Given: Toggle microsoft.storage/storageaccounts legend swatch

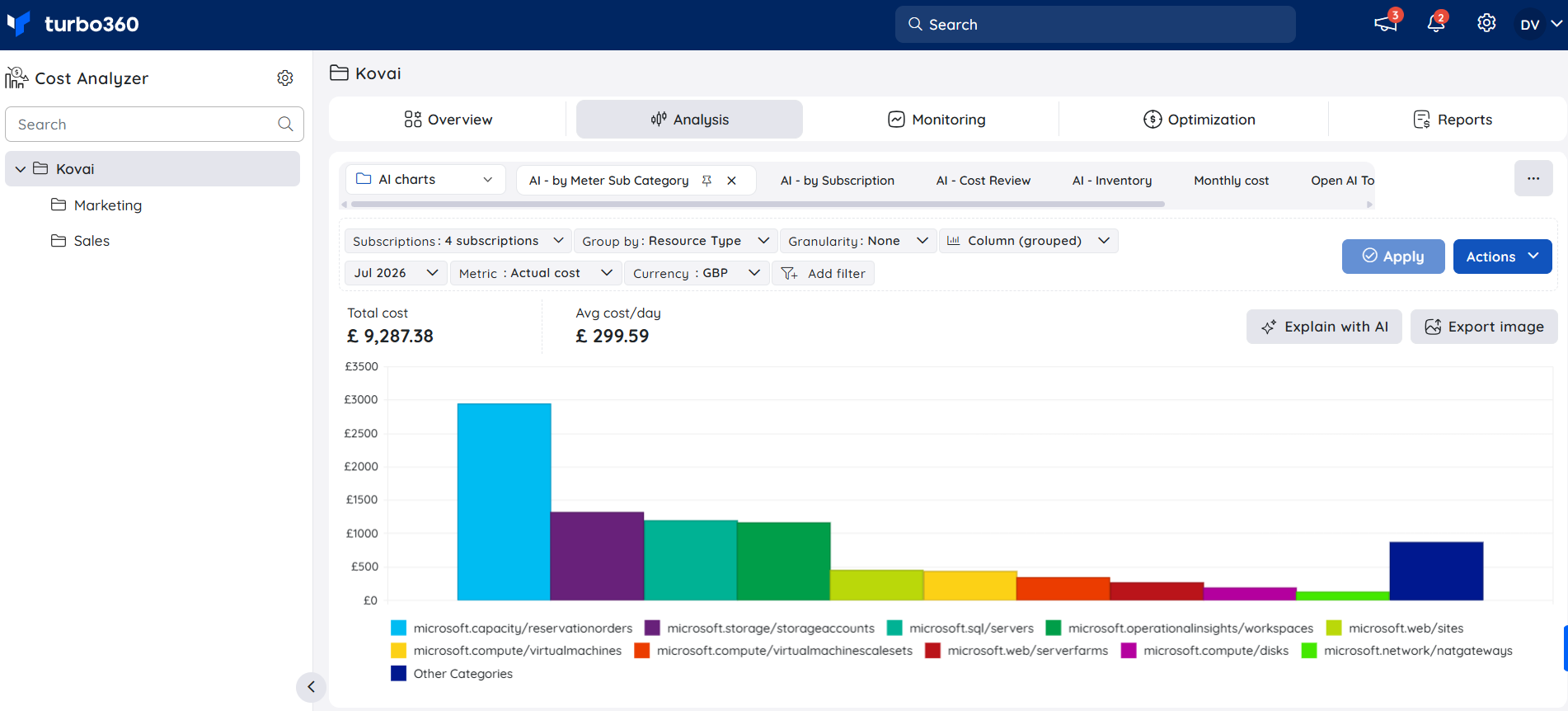Looking at the screenshot, I should (x=652, y=629).
